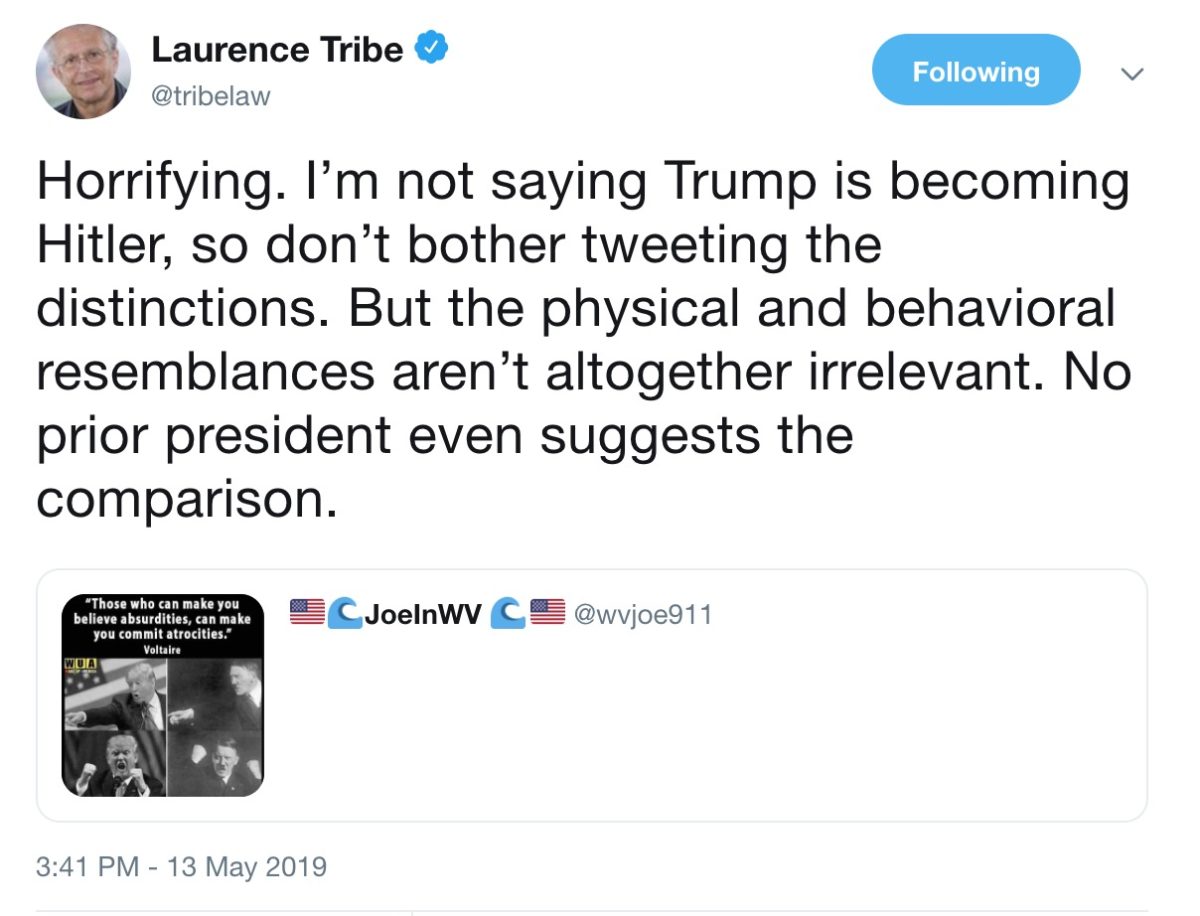
Task: Visit the @wvjoe911 handle in quoted tweet
Action: click(641, 613)
